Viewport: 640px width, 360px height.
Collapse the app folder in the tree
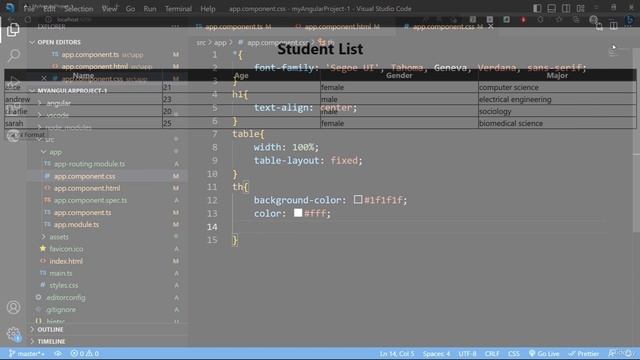[x=55, y=152]
